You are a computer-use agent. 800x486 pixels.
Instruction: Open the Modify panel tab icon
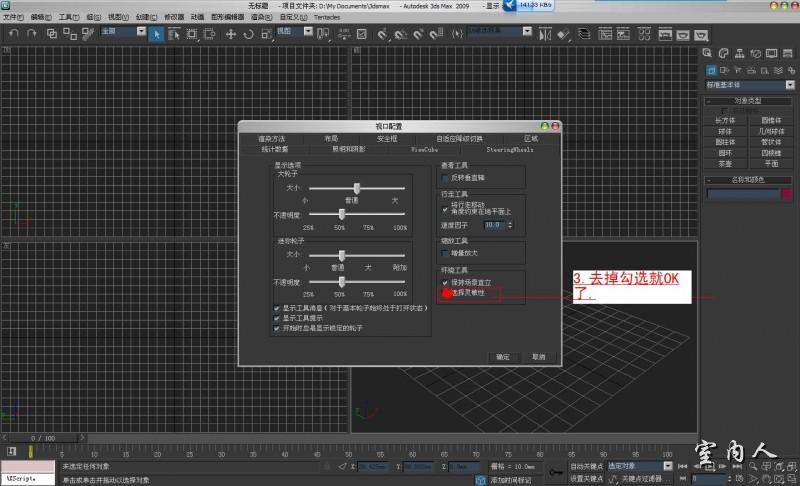(x=724, y=53)
